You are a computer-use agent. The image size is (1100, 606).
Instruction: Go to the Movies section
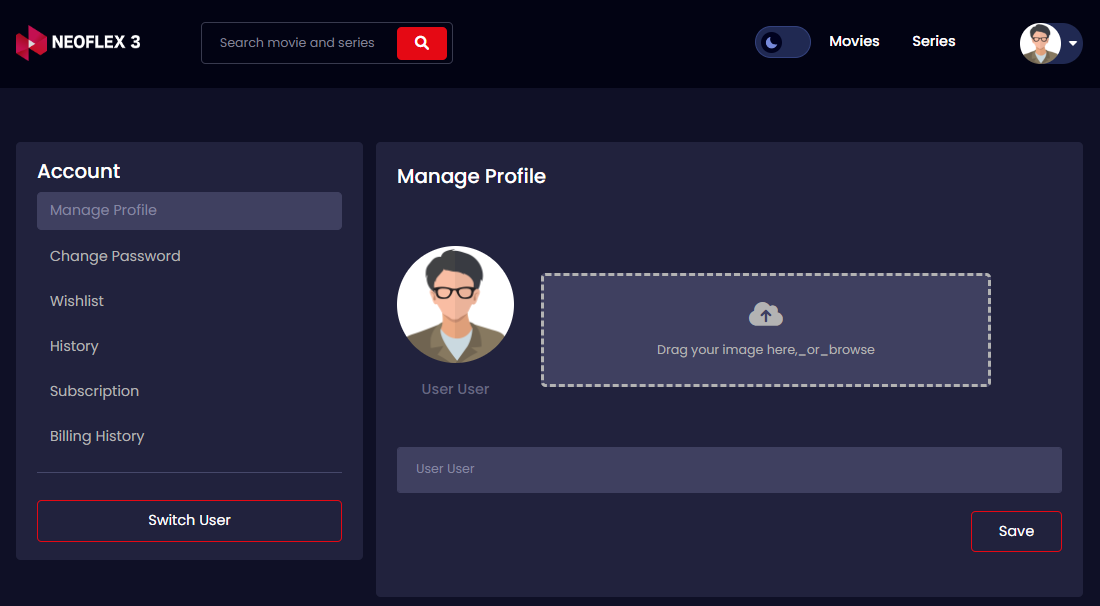click(854, 41)
